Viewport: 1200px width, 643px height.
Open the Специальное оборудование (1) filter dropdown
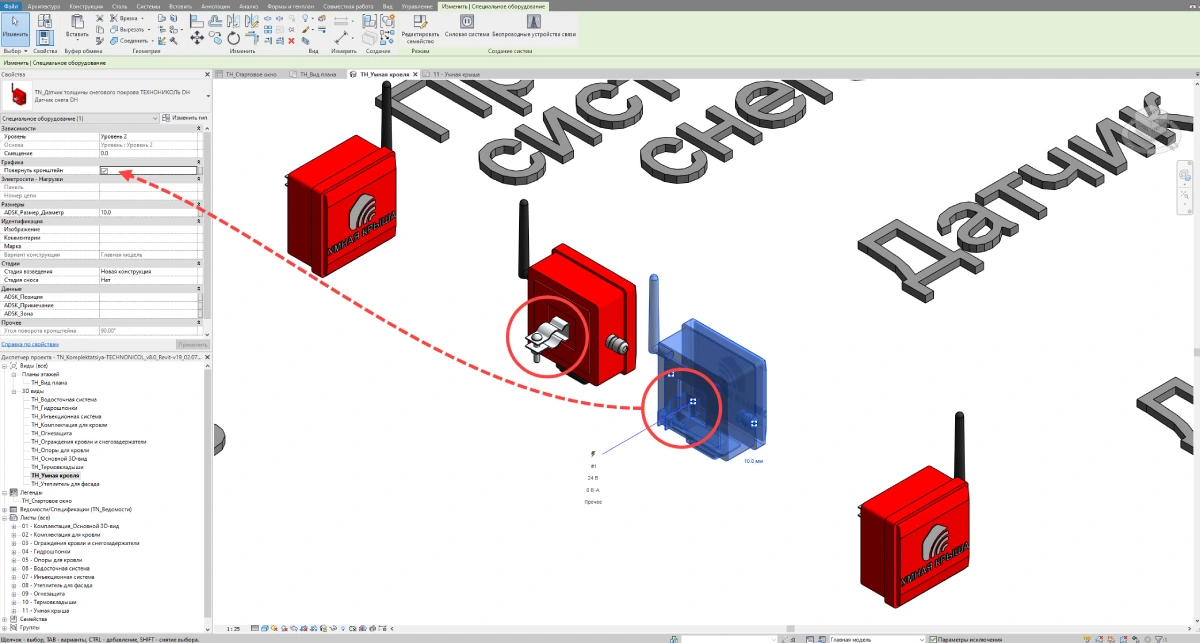tap(156, 118)
